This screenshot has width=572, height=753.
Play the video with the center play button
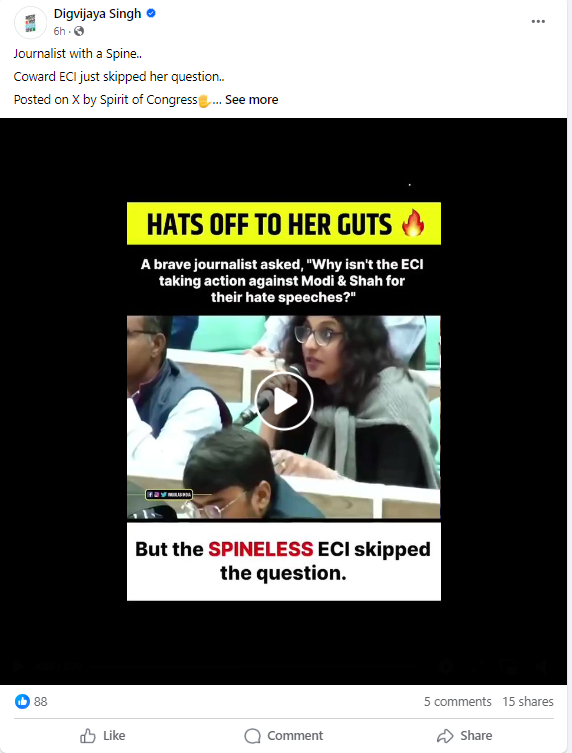pos(284,401)
